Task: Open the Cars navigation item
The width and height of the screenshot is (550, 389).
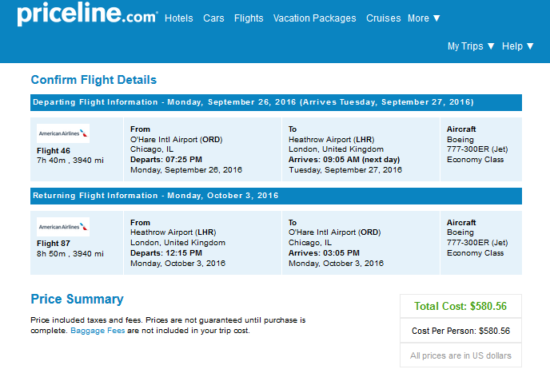Action: pos(214,18)
